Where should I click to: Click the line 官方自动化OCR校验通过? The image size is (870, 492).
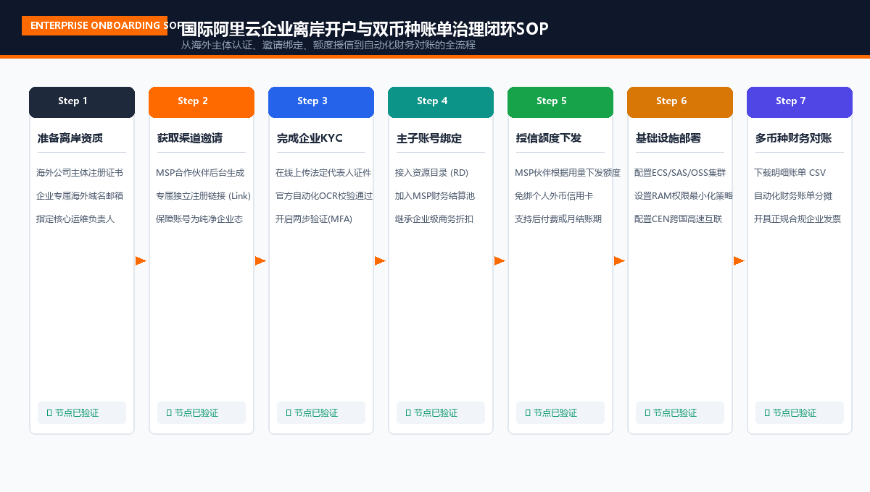(324, 196)
